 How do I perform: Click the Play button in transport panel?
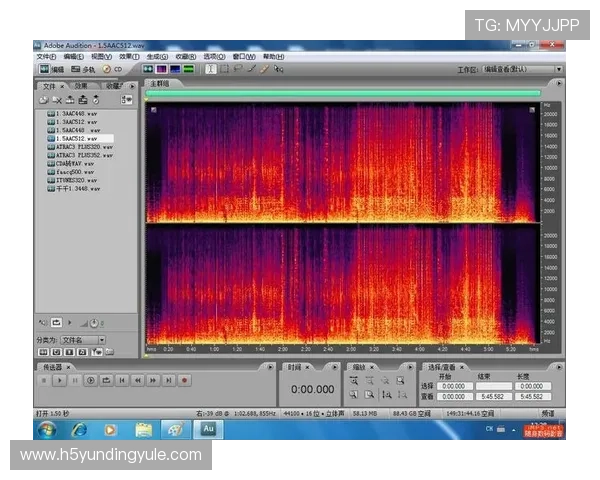pyautogui.click(x=61, y=380)
